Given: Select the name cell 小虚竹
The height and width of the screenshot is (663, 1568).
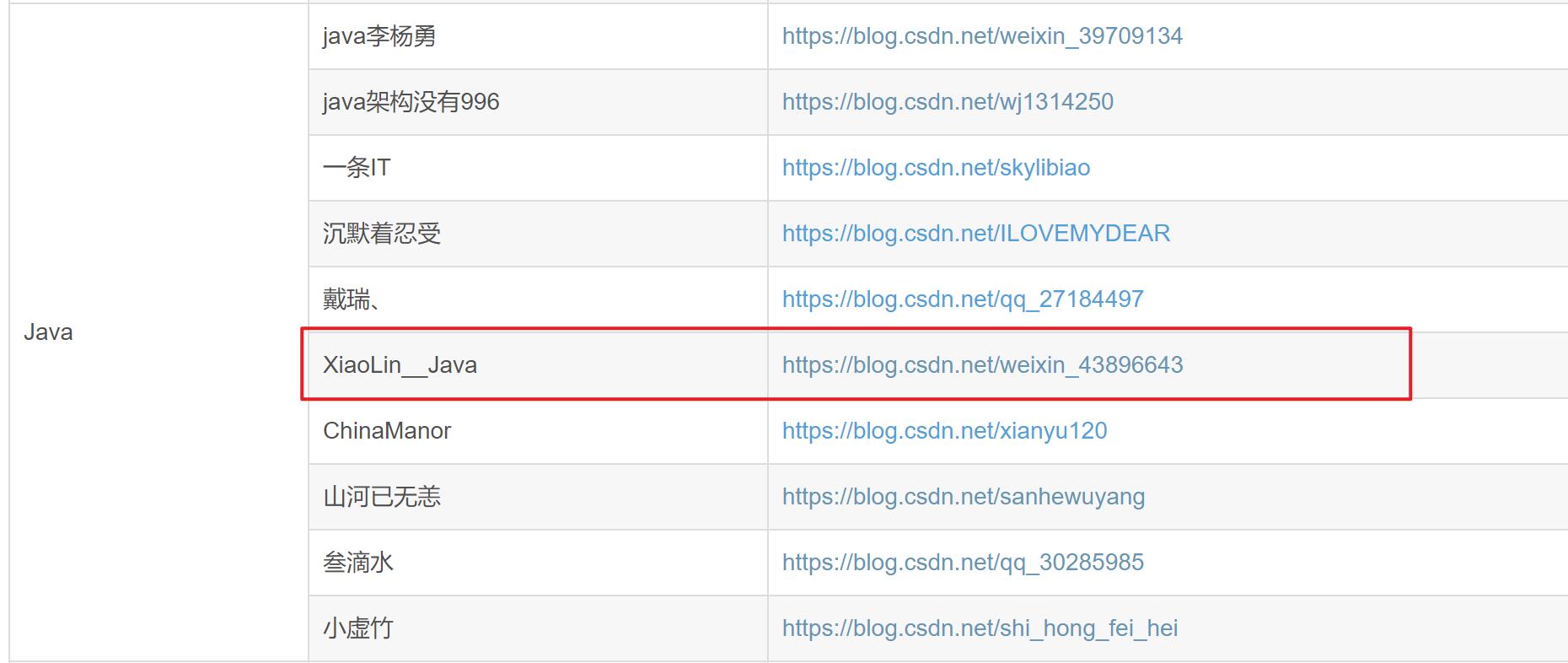Looking at the screenshot, I should click(x=538, y=628).
